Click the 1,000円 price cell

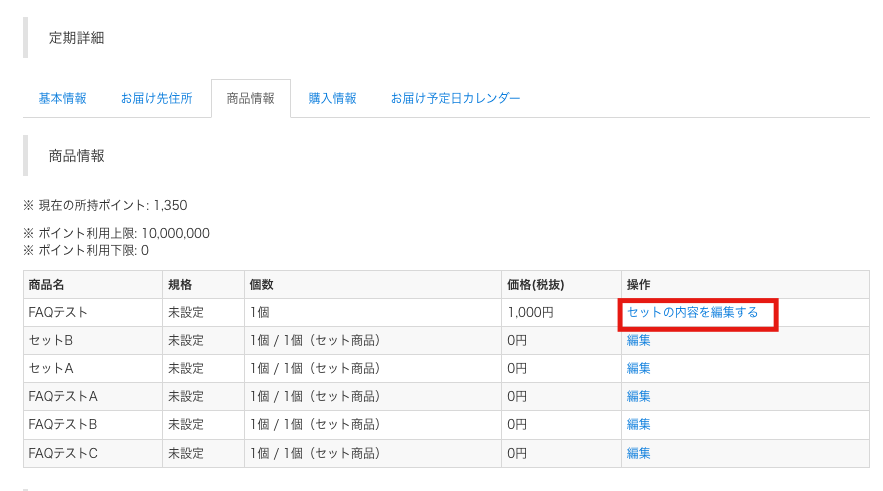pyautogui.click(x=561, y=313)
